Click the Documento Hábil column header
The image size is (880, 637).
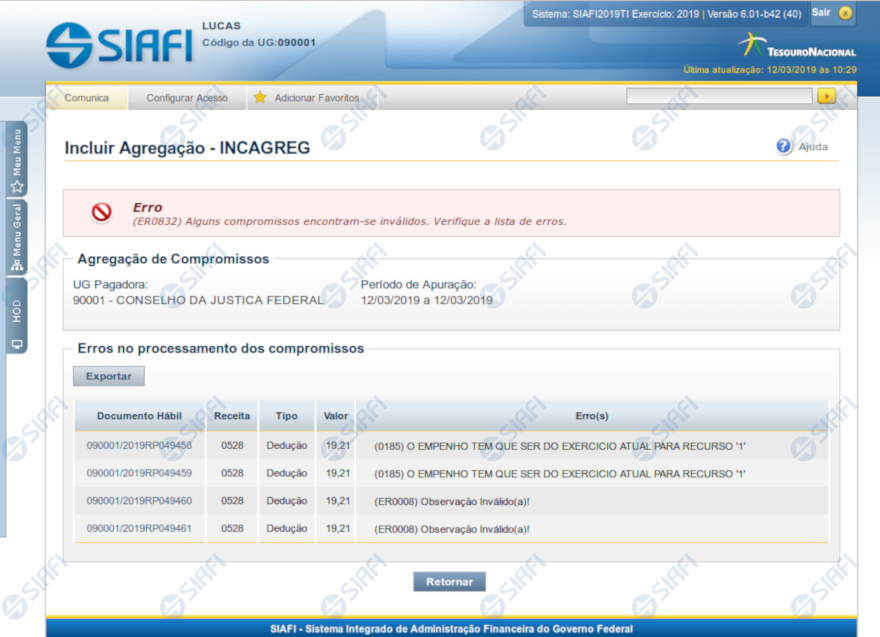[x=139, y=415]
